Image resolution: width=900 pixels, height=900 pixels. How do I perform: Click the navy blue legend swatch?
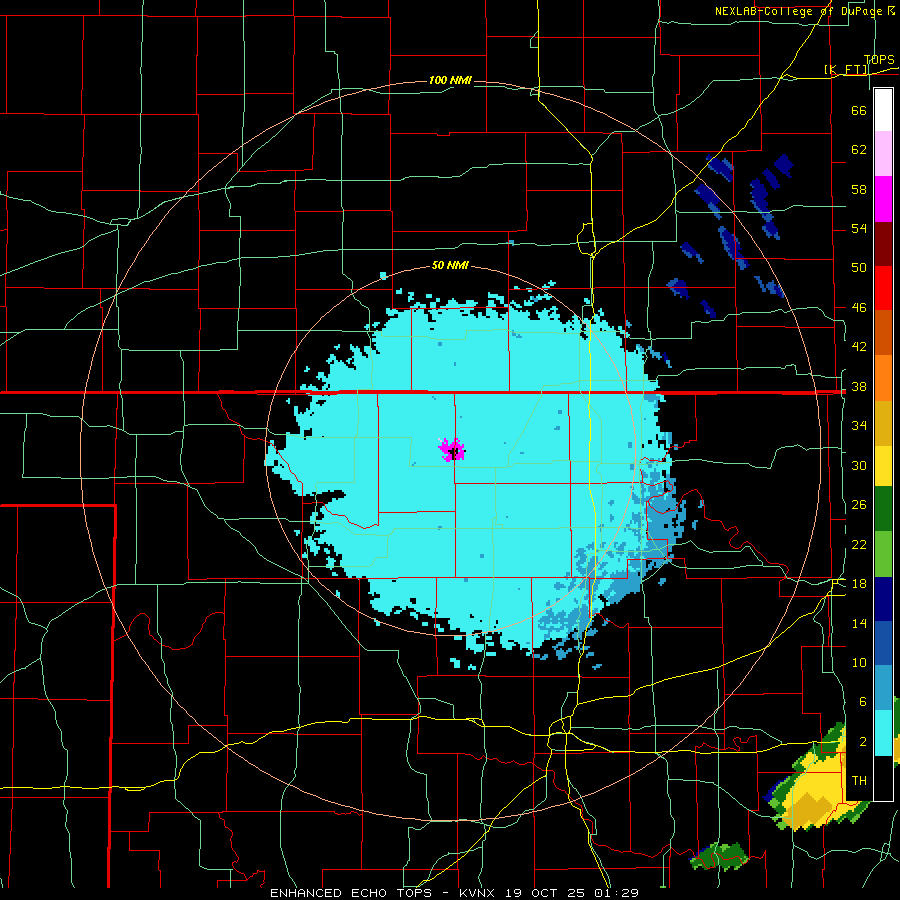tap(883, 599)
